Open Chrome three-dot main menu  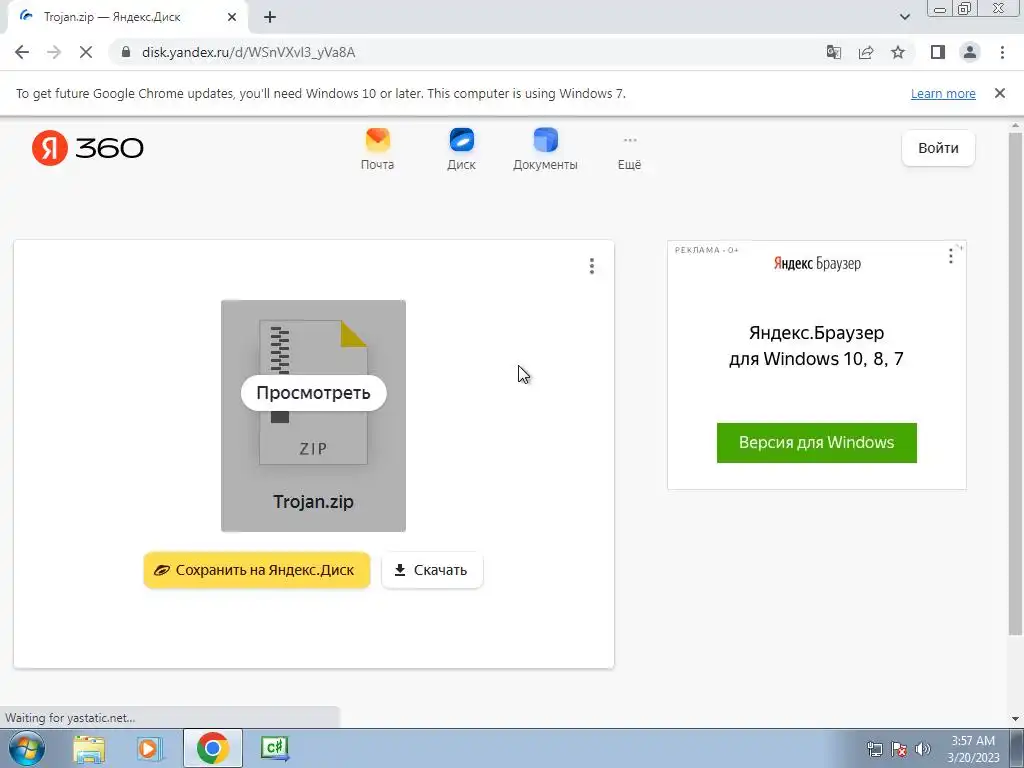click(x=1002, y=52)
